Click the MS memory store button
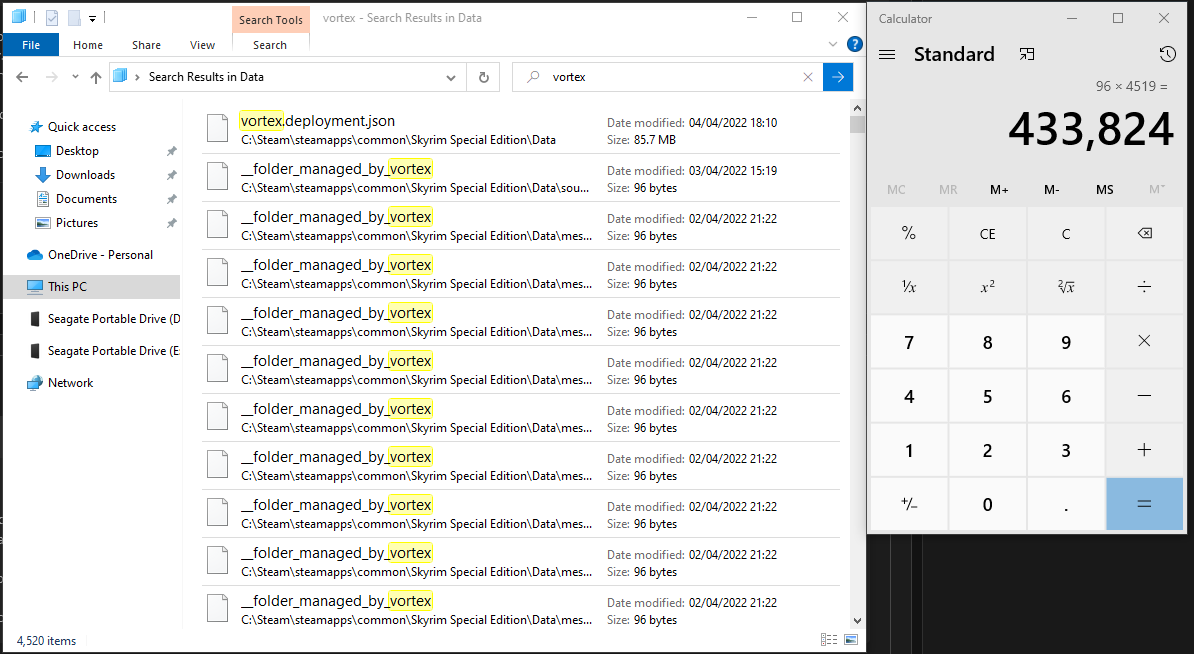Screen dimensions: 1194x654 tap(1104, 190)
